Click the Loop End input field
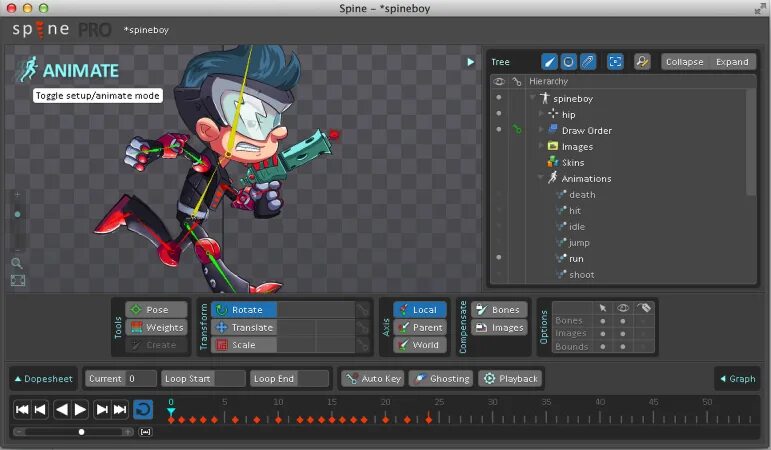771x450 pixels. click(313, 379)
